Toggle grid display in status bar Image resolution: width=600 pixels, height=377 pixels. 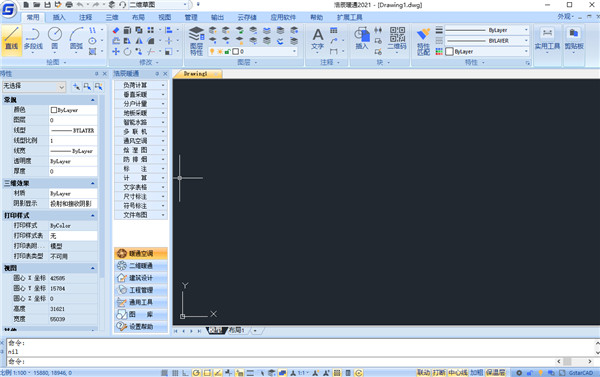(x=175, y=373)
